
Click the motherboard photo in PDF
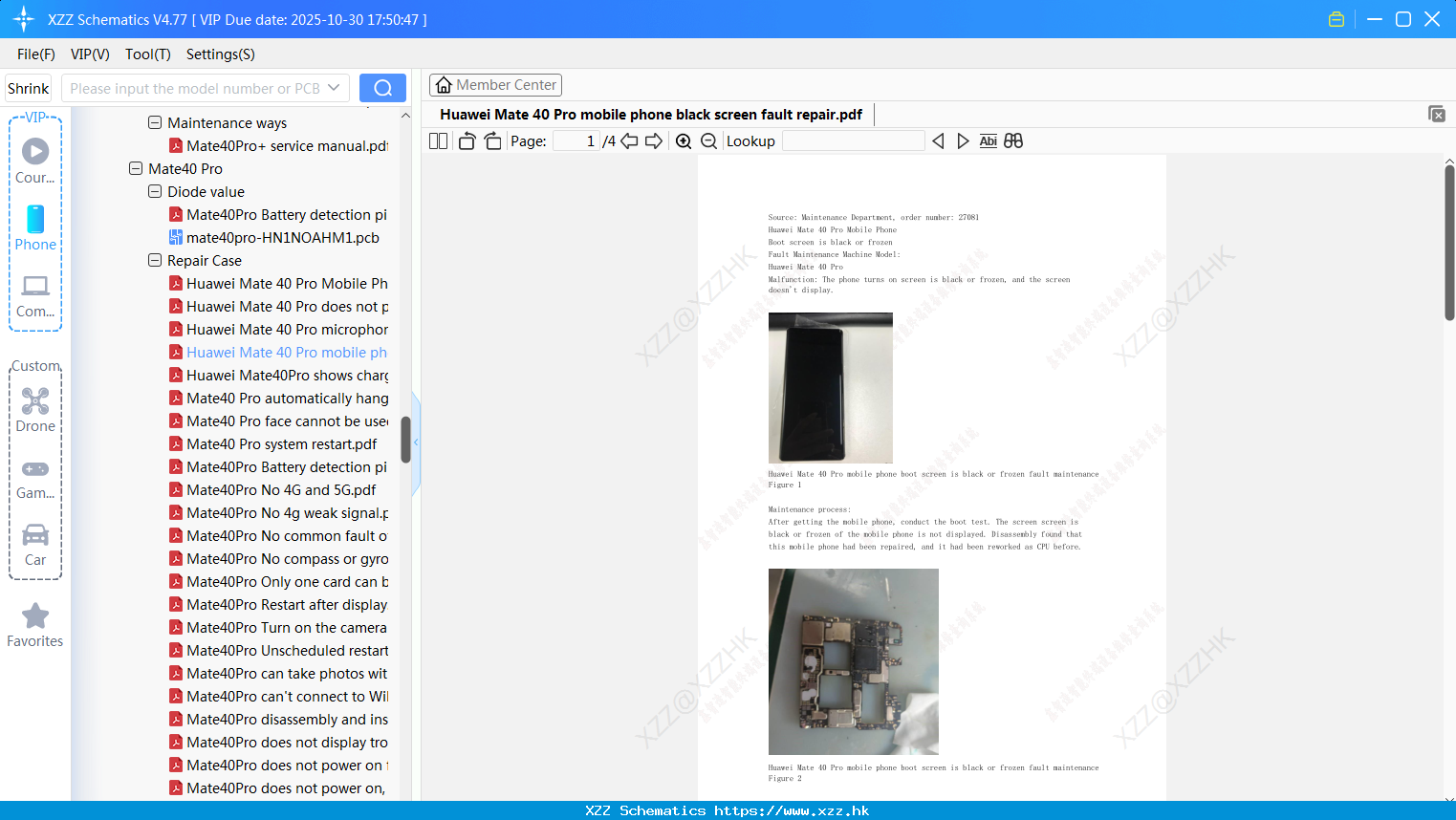pos(854,661)
